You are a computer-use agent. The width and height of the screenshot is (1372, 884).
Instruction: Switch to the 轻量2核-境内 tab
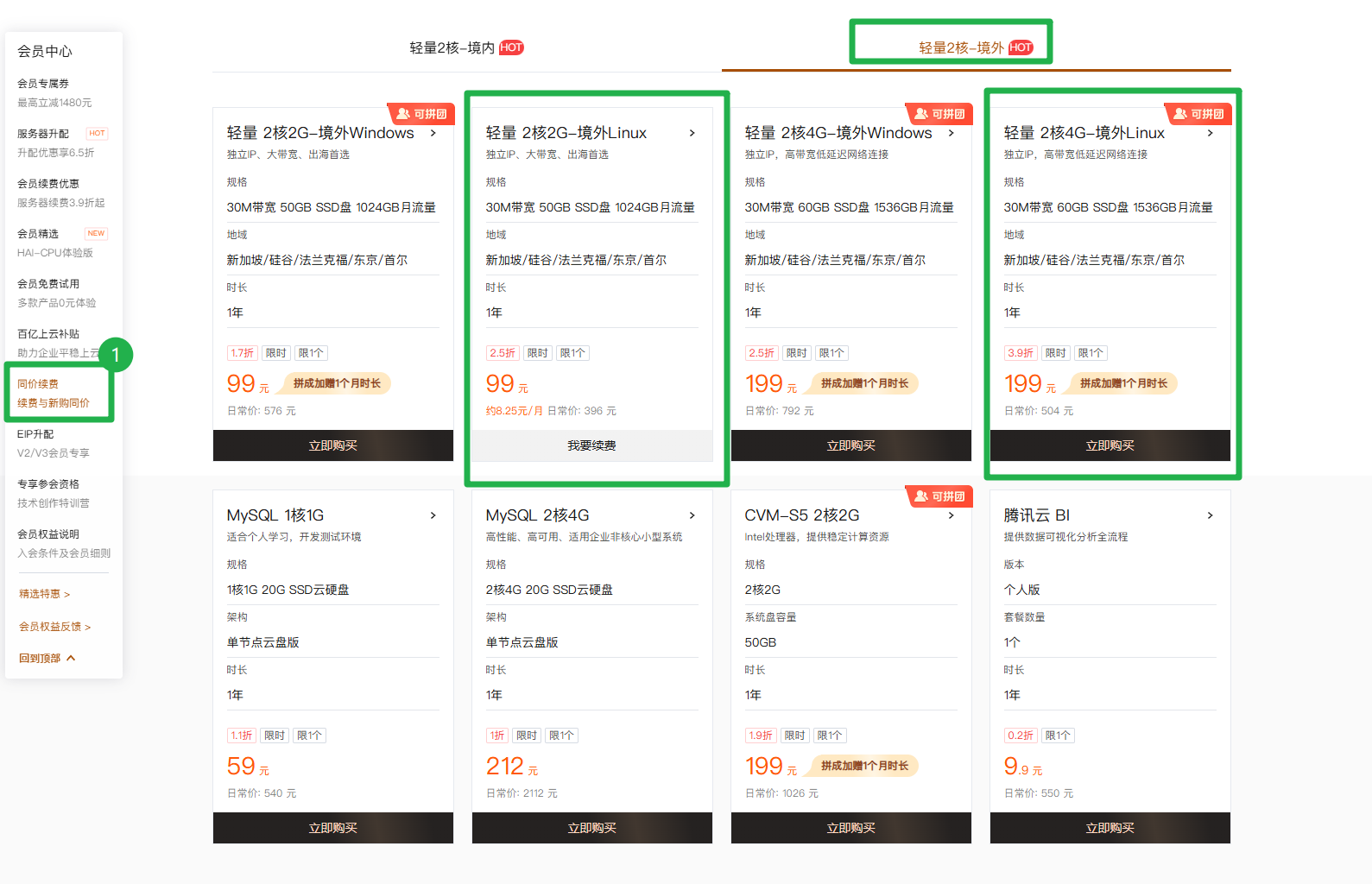[x=452, y=47]
